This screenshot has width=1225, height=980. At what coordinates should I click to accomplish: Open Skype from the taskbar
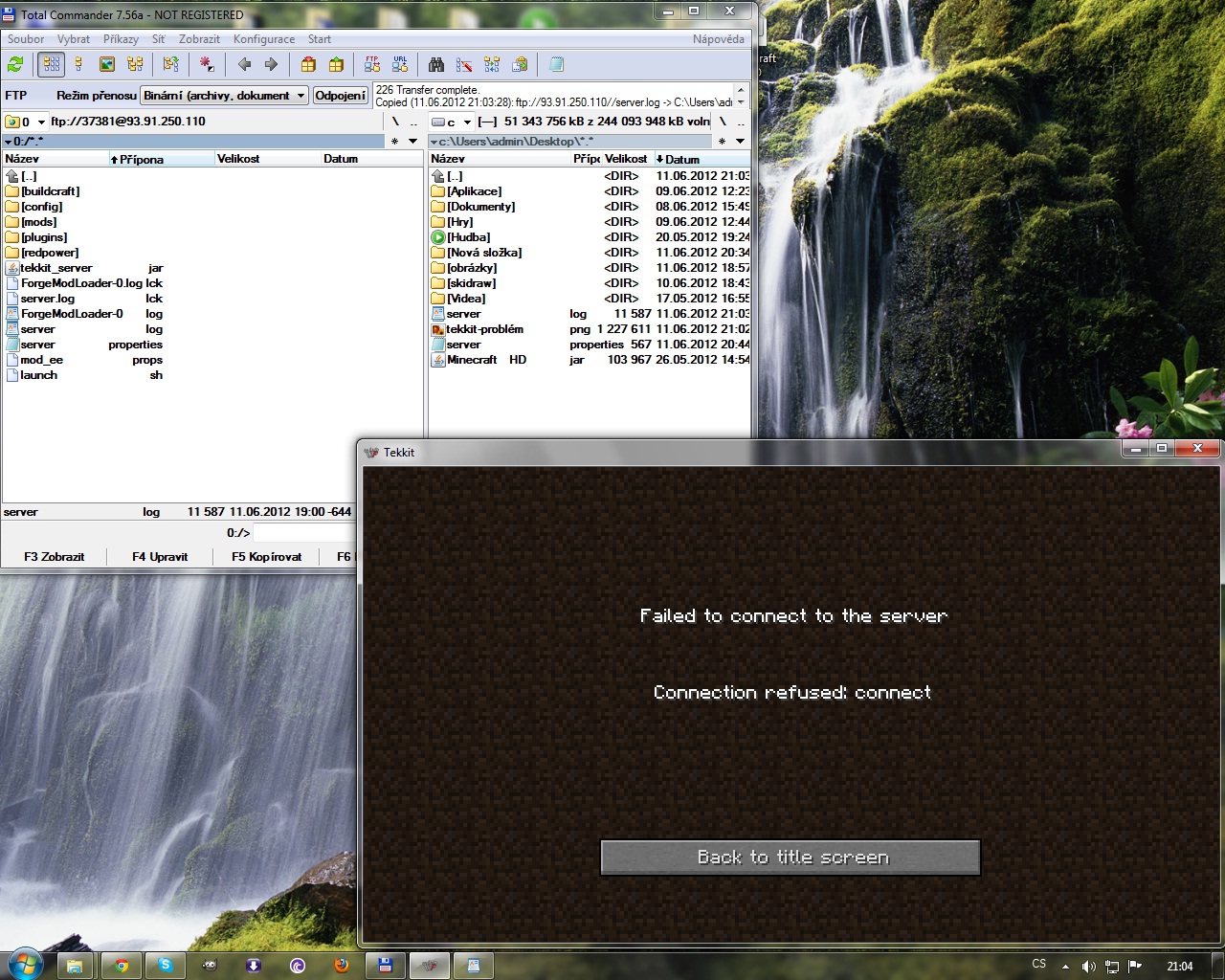coord(166,966)
